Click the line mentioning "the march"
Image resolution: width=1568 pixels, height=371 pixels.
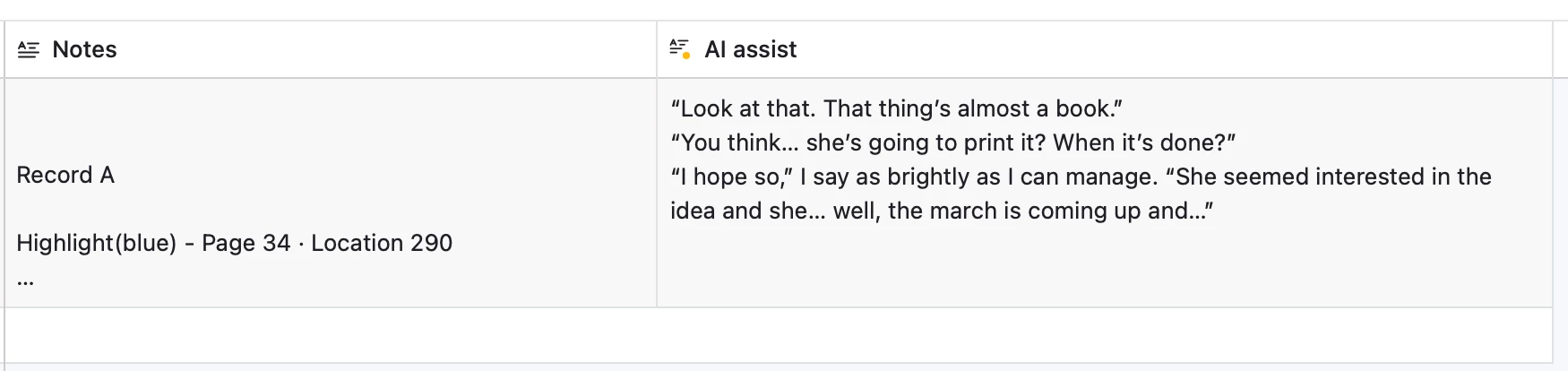coord(942,211)
